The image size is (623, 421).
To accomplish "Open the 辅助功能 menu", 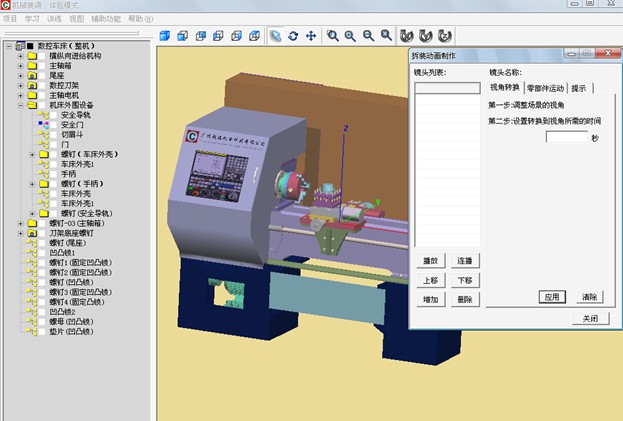I will pyautogui.click(x=107, y=18).
